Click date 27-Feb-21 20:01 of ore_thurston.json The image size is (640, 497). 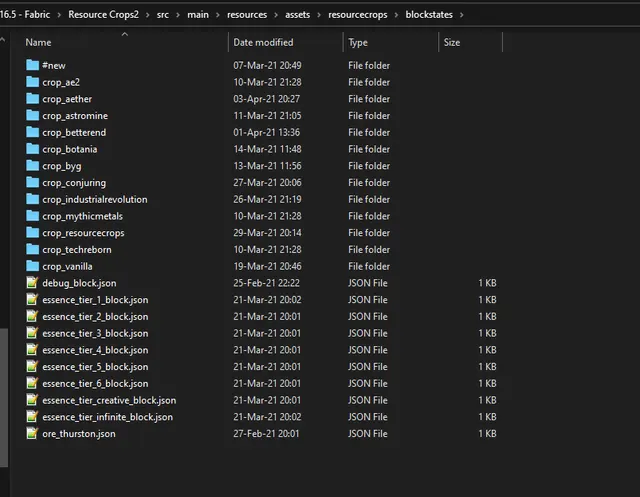point(266,434)
